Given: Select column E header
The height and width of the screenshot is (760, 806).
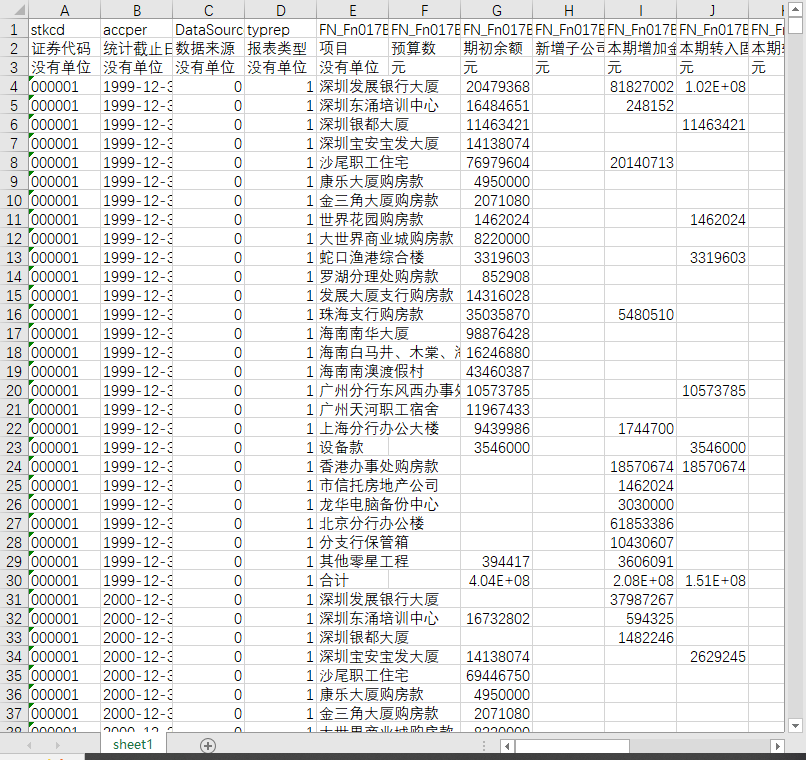Looking at the screenshot, I should pos(352,10).
